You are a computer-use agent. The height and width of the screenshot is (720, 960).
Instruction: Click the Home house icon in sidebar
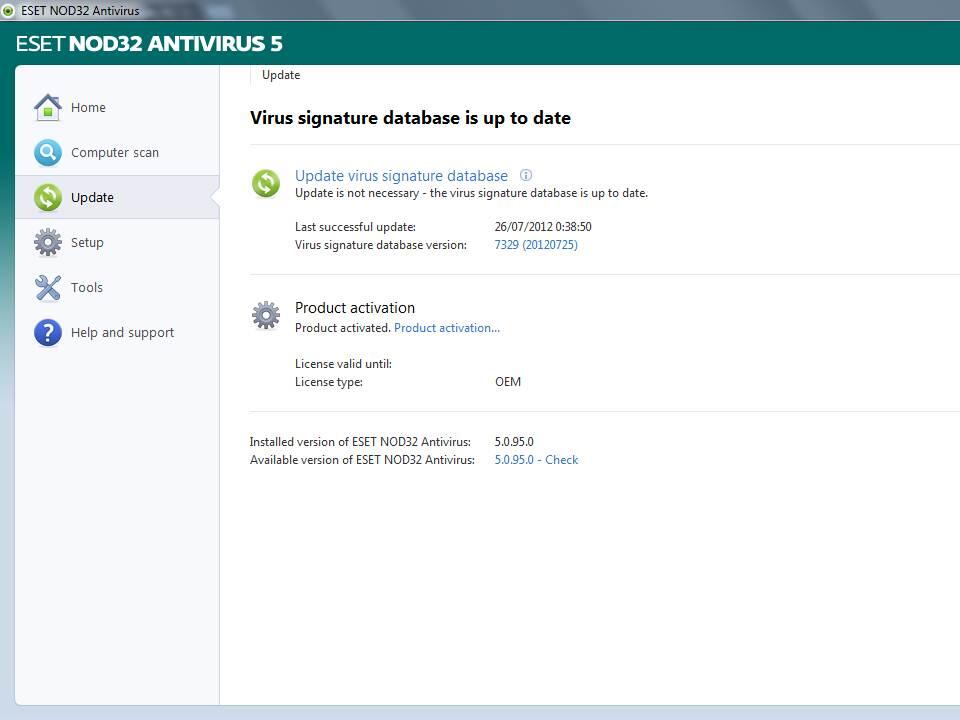tap(47, 107)
